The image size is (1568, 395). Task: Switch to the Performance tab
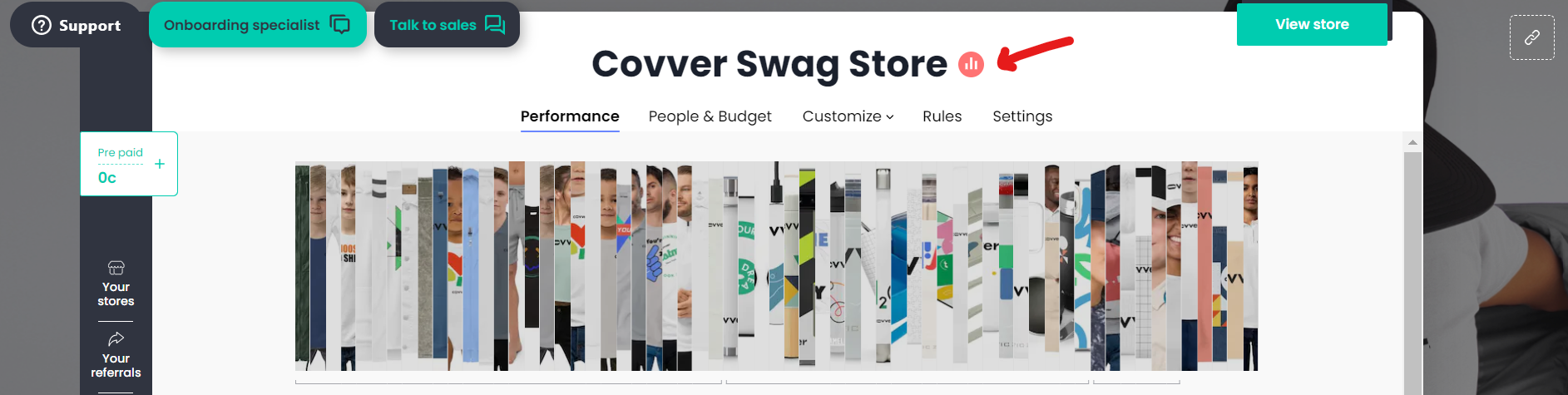pos(570,116)
